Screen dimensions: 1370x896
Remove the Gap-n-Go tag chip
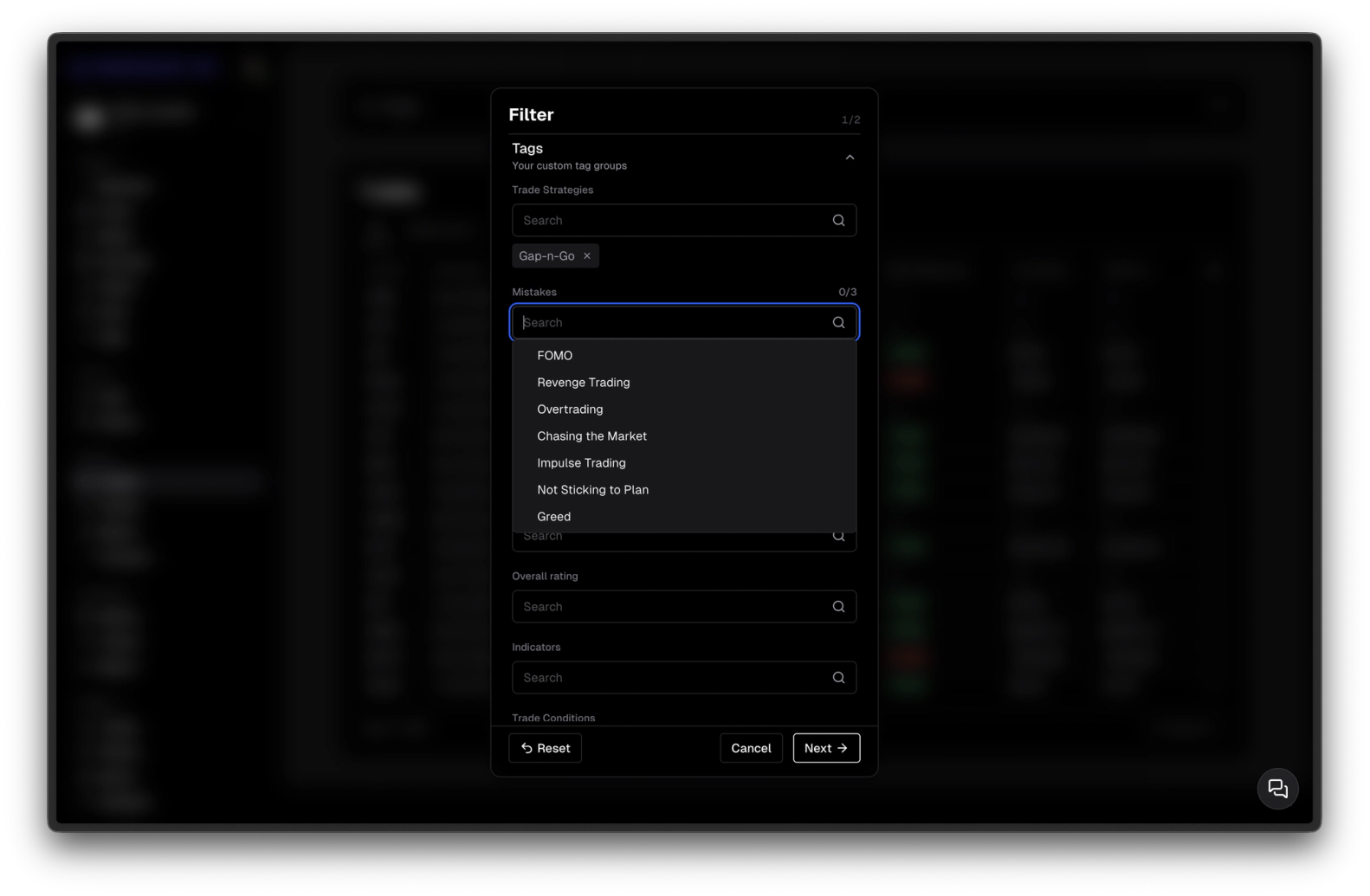coord(586,256)
